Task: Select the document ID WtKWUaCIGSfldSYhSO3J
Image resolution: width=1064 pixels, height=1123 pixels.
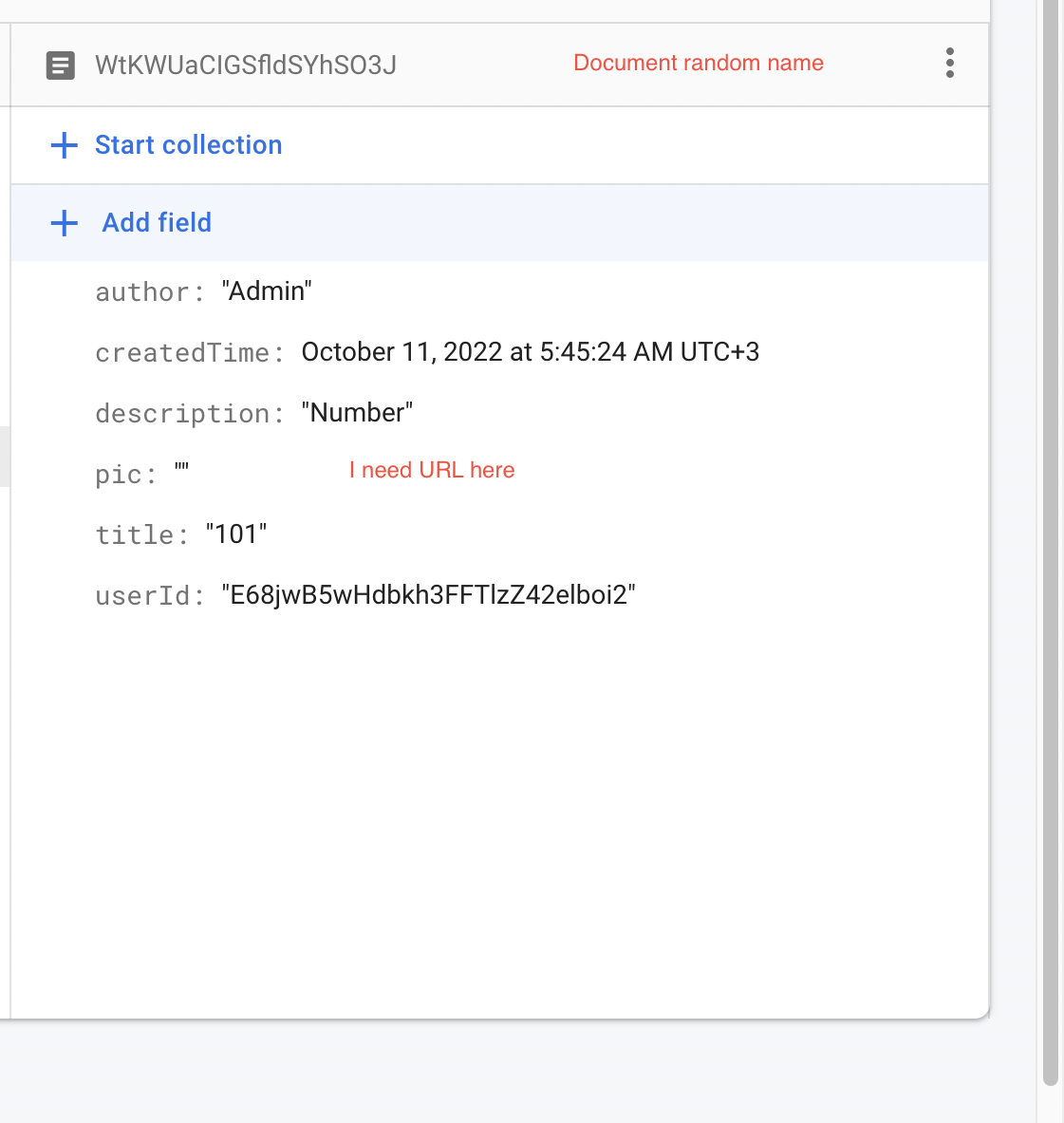Action: tap(246, 66)
